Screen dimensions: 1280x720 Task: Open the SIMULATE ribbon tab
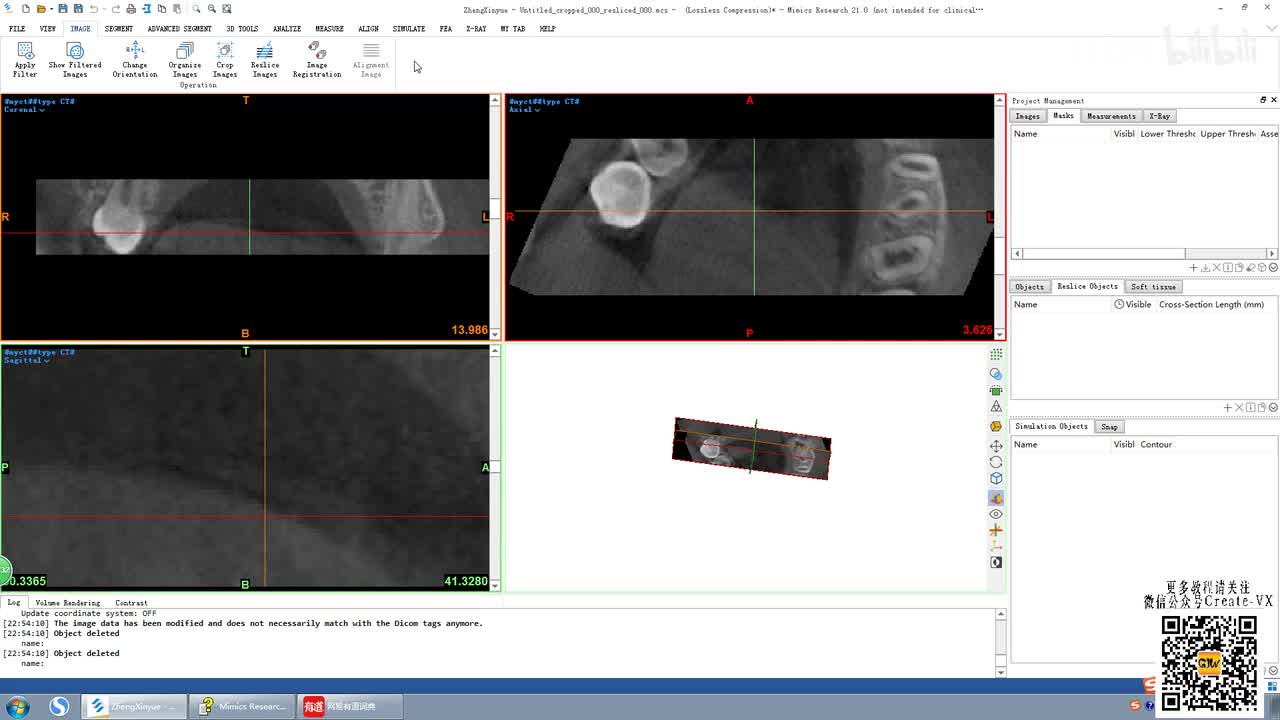pos(409,29)
